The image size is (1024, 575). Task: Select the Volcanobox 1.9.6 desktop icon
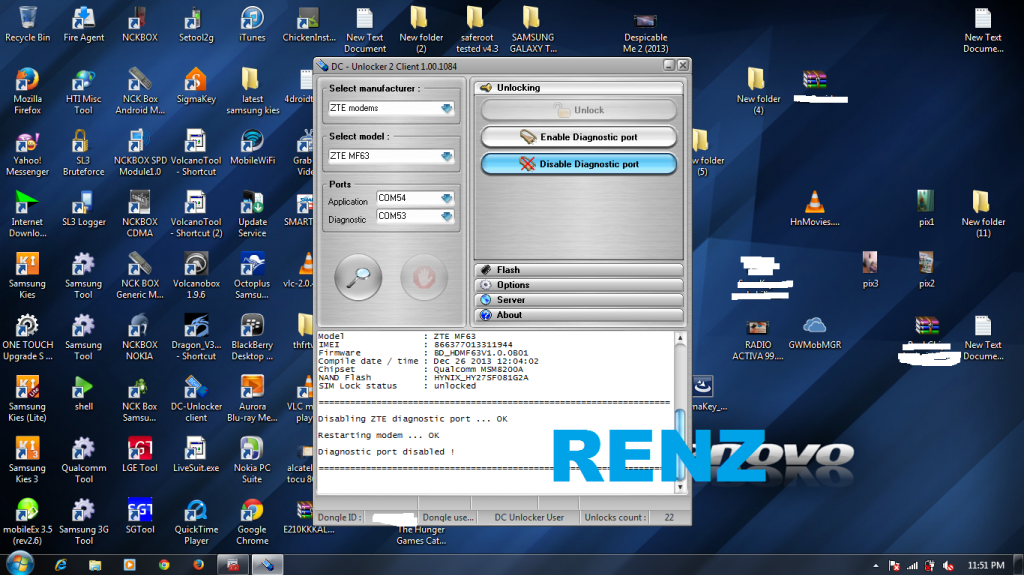tap(196, 276)
